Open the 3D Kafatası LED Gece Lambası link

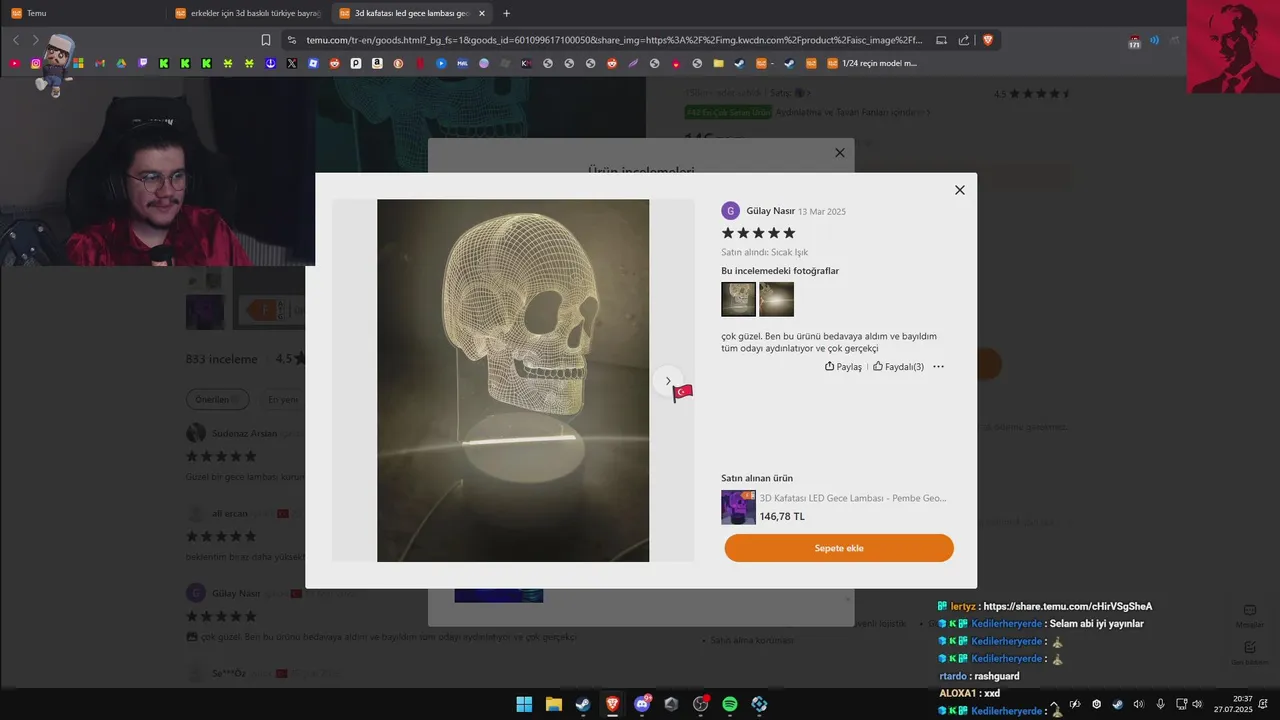tap(852, 498)
